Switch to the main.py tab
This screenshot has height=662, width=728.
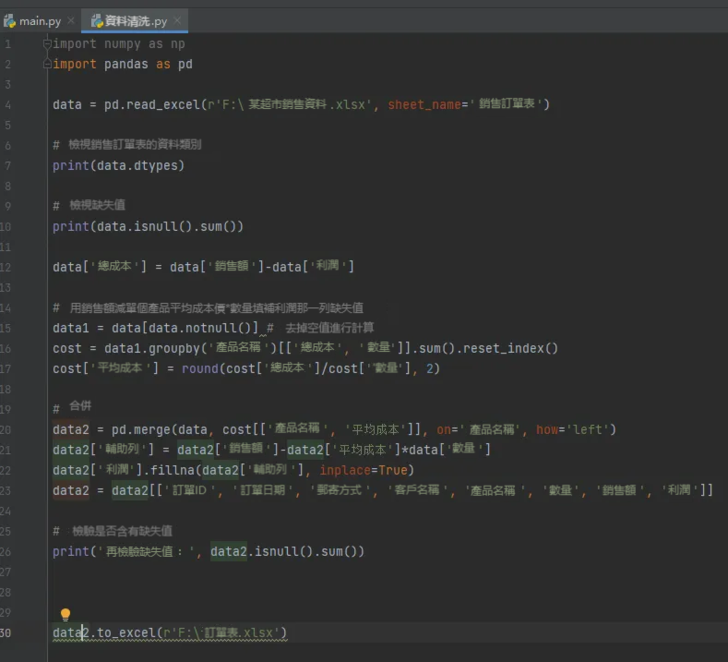[40, 21]
